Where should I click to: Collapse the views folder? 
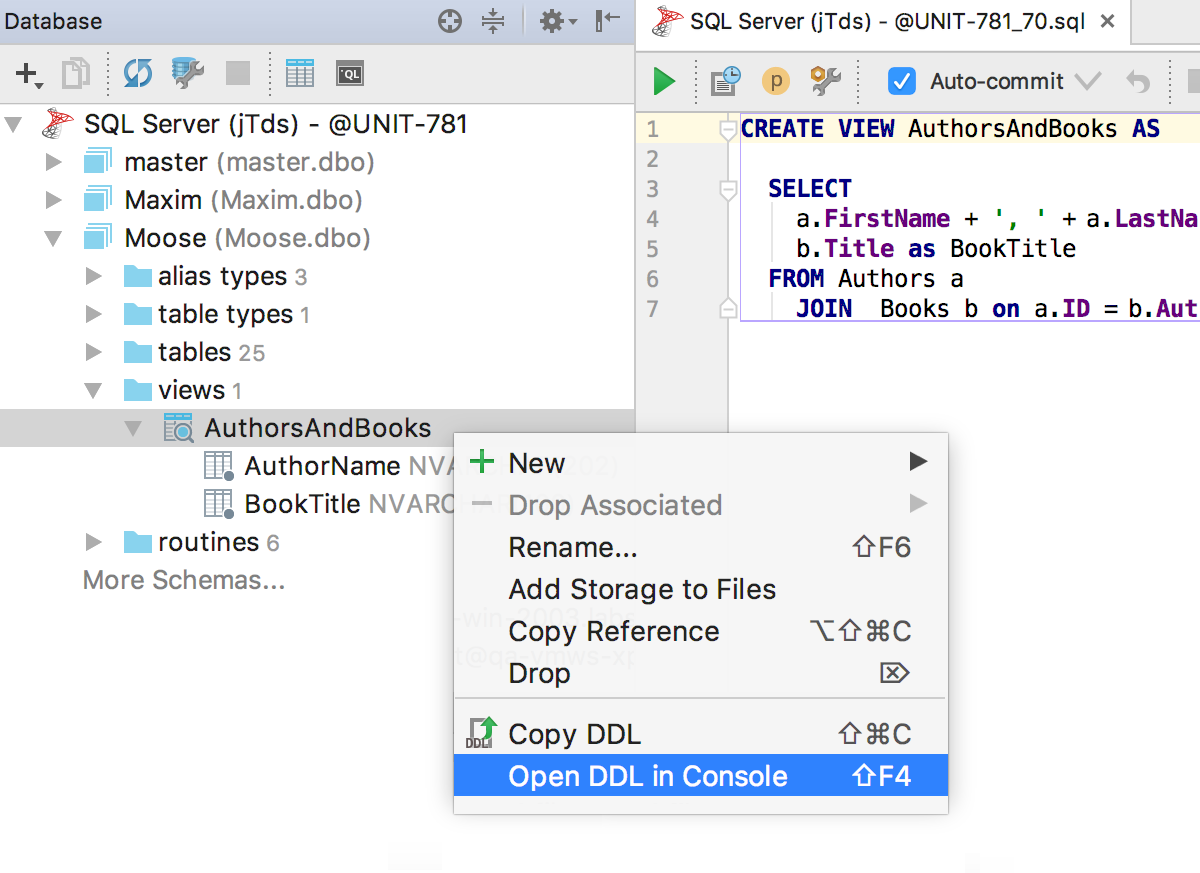click(93, 391)
